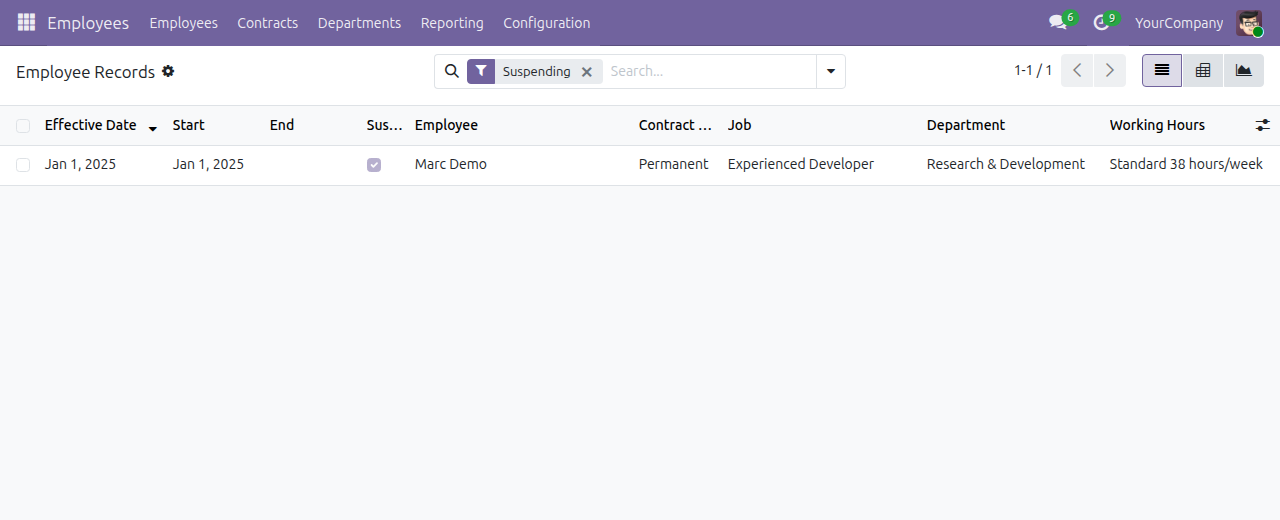Click the Jan 1, 2025 Start cell
The image size is (1280, 520).
[x=208, y=164]
